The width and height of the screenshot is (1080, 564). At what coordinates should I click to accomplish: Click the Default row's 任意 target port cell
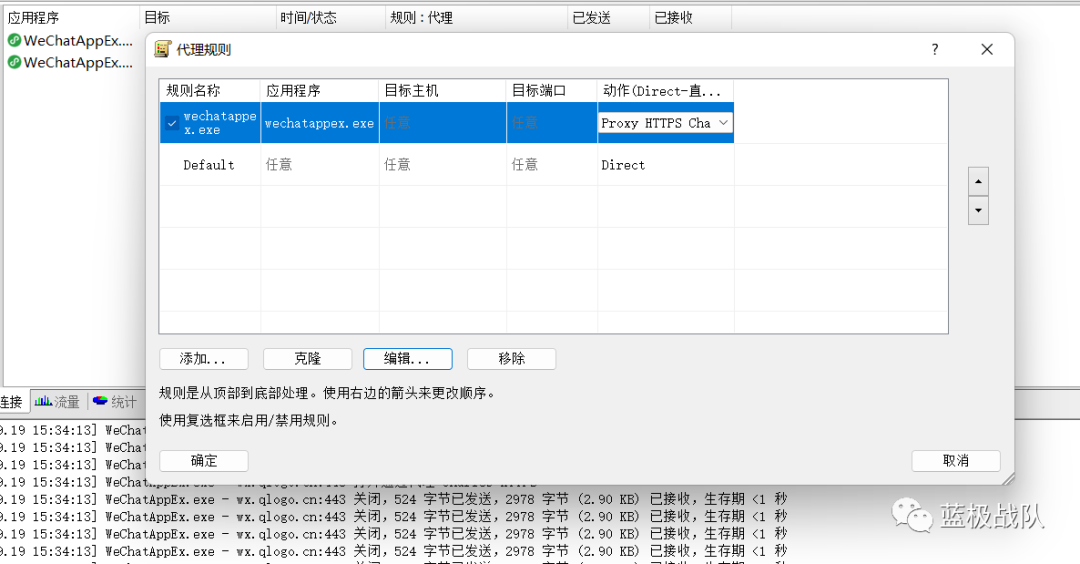coord(552,165)
